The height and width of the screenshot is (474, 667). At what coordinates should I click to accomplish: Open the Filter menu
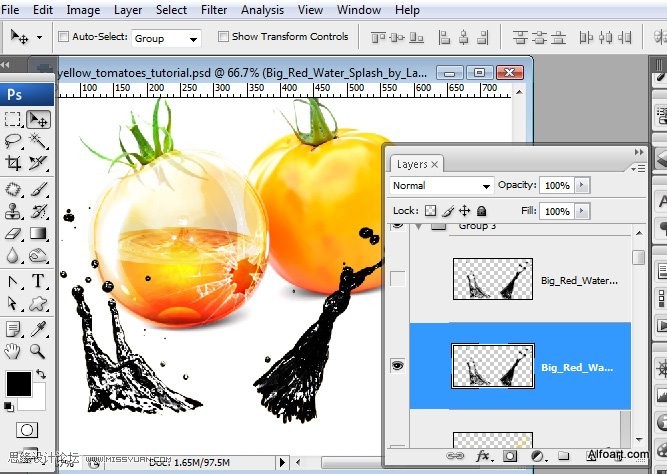pyautogui.click(x=214, y=10)
